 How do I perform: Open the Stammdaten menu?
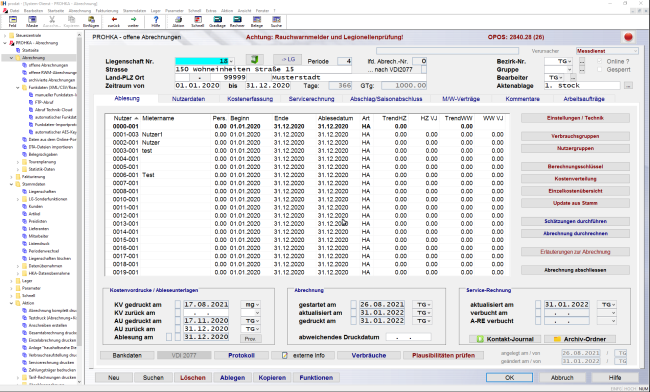[134, 10]
